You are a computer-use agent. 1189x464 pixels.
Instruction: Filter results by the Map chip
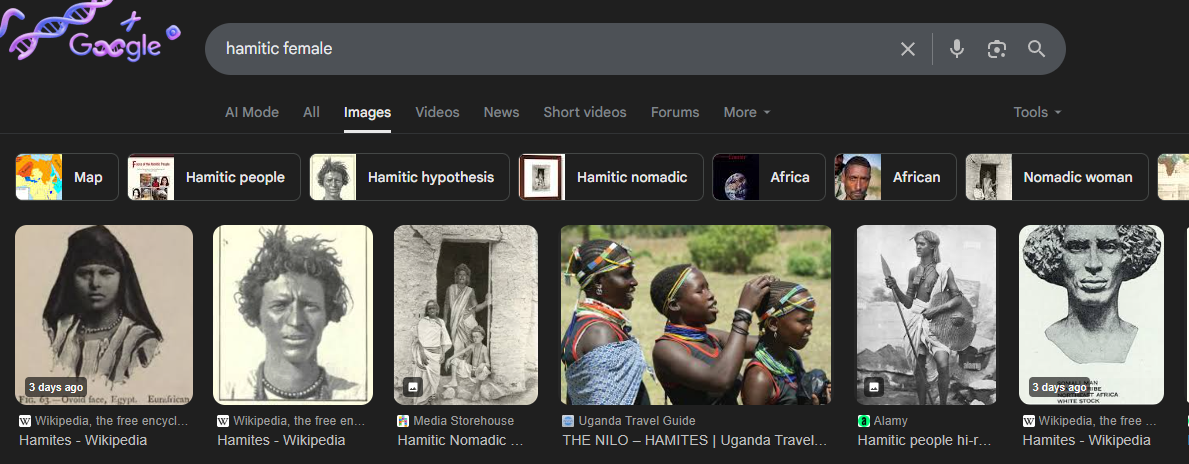[x=67, y=177]
